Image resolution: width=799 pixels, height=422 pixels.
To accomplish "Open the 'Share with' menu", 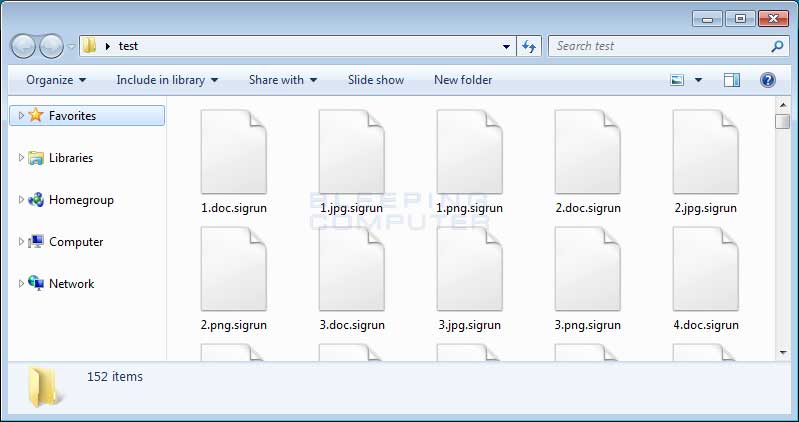I will (x=283, y=80).
